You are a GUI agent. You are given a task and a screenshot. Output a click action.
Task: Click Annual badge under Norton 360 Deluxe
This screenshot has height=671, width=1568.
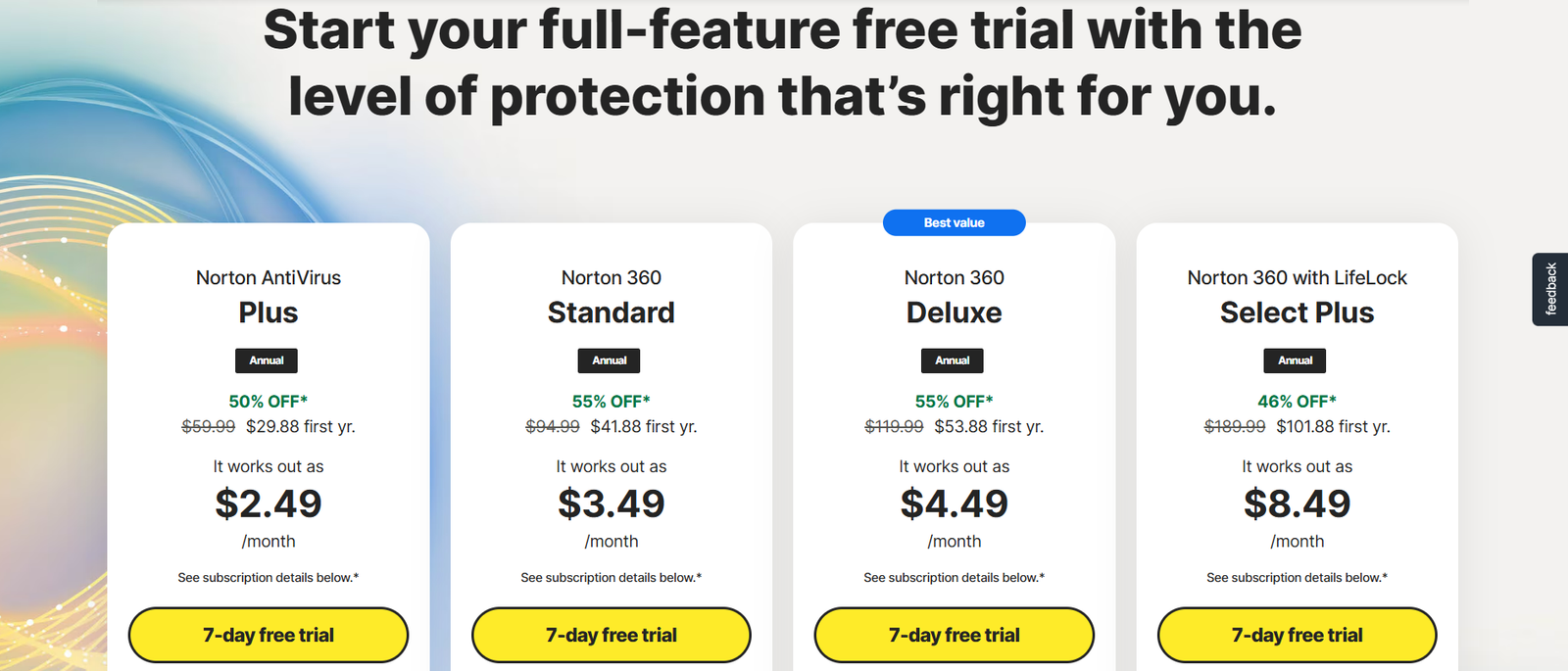pos(953,360)
